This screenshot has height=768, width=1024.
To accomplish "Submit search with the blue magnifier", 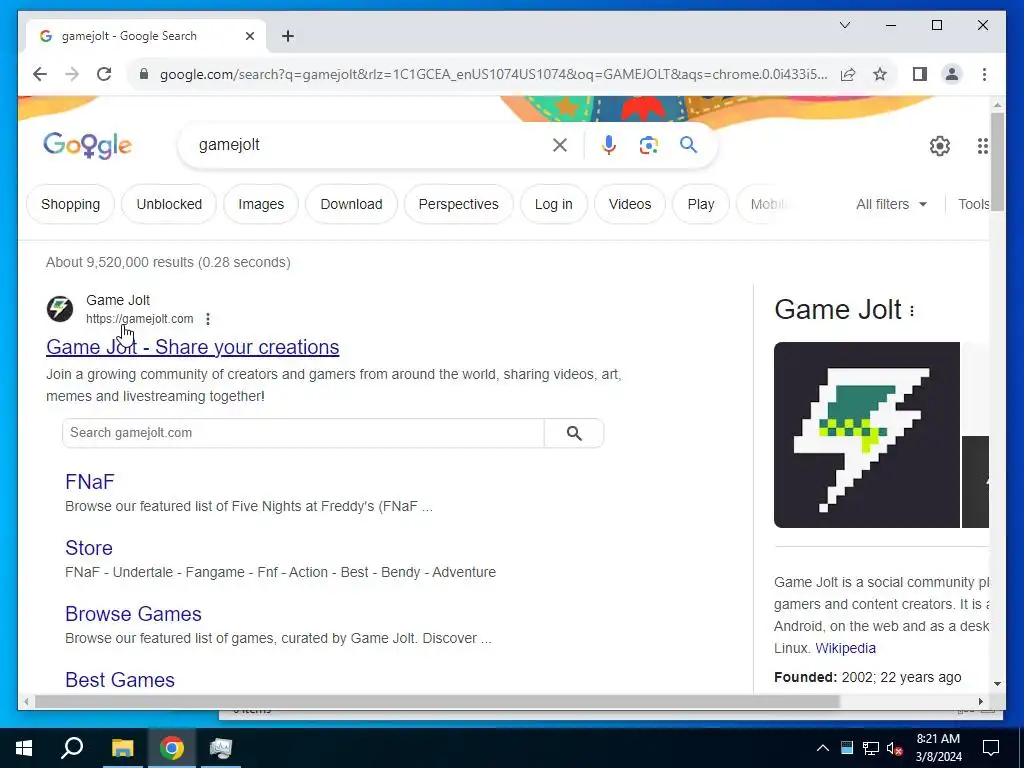I will [x=688, y=144].
